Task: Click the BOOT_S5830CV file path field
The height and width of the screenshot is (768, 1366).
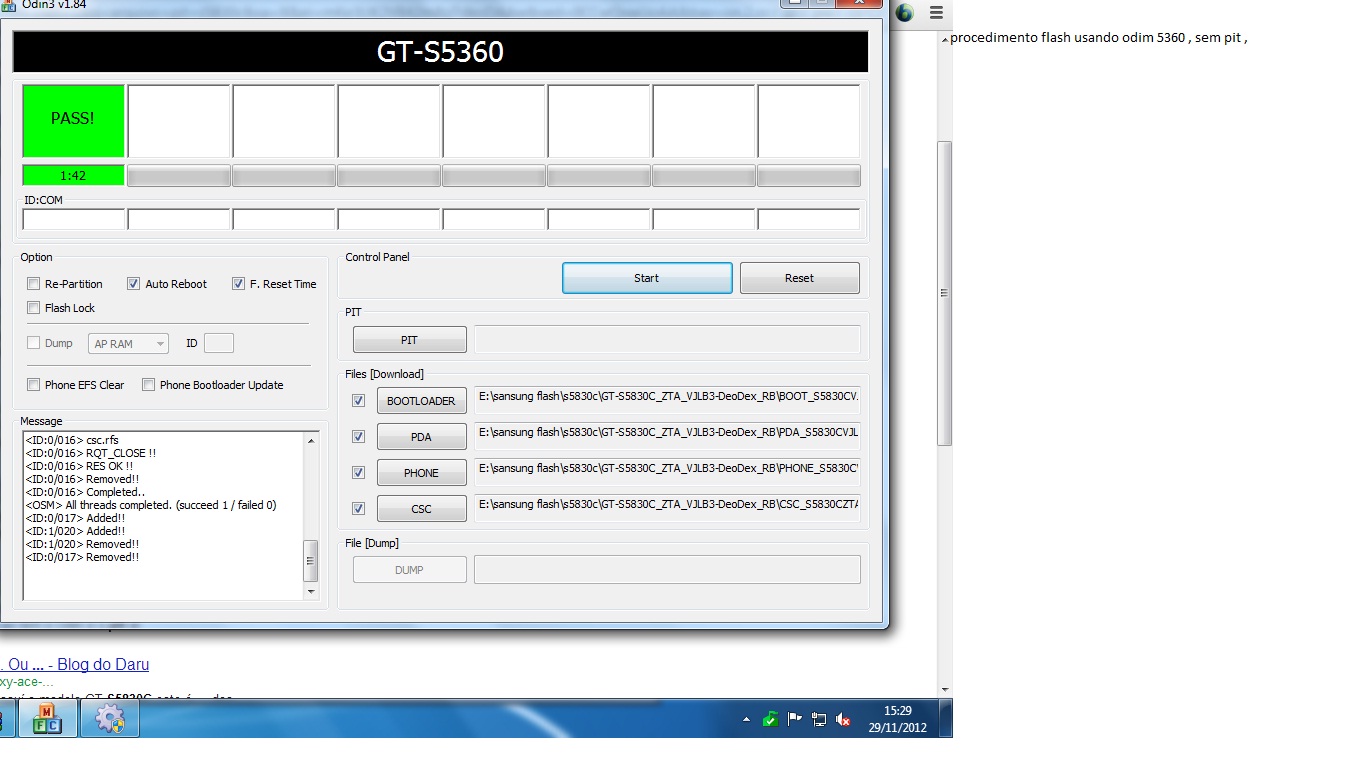Action: point(667,401)
